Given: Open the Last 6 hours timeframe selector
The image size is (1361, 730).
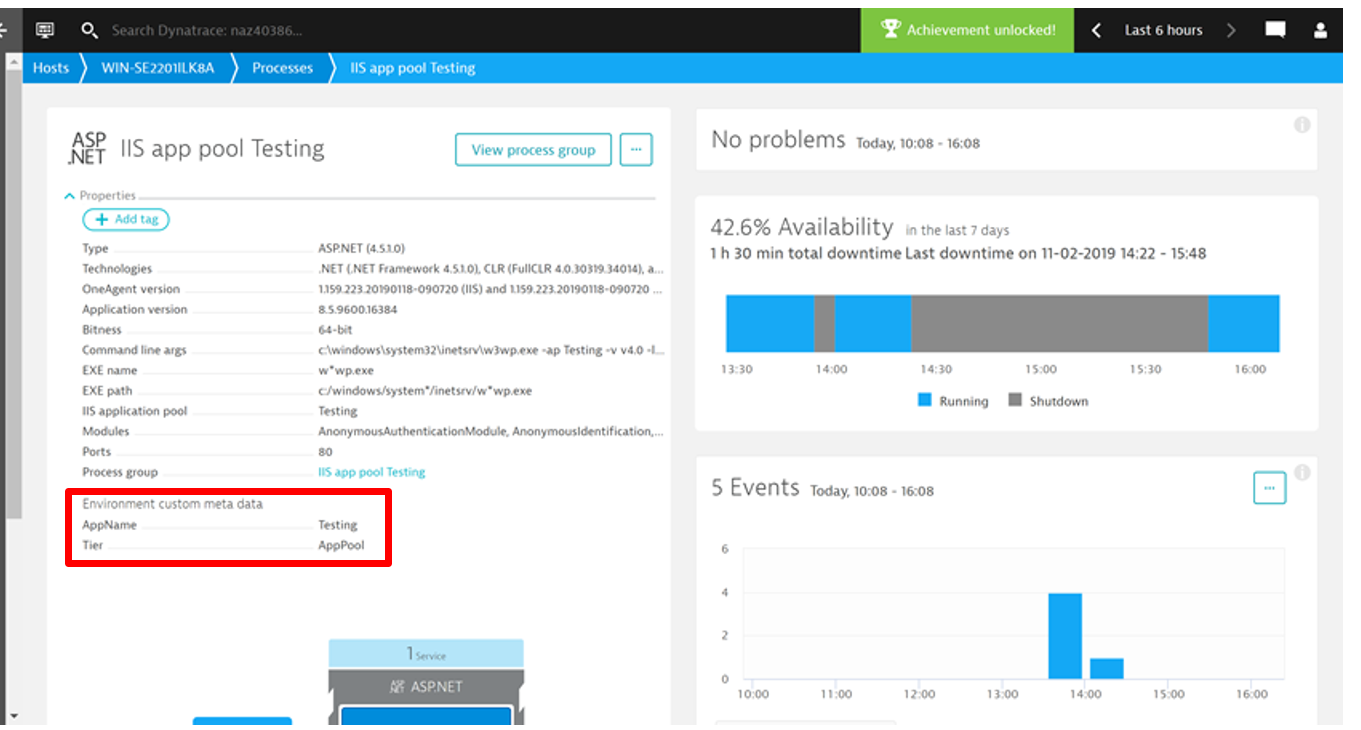Looking at the screenshot, I should pyautogui.click(x=1163, y=30).
